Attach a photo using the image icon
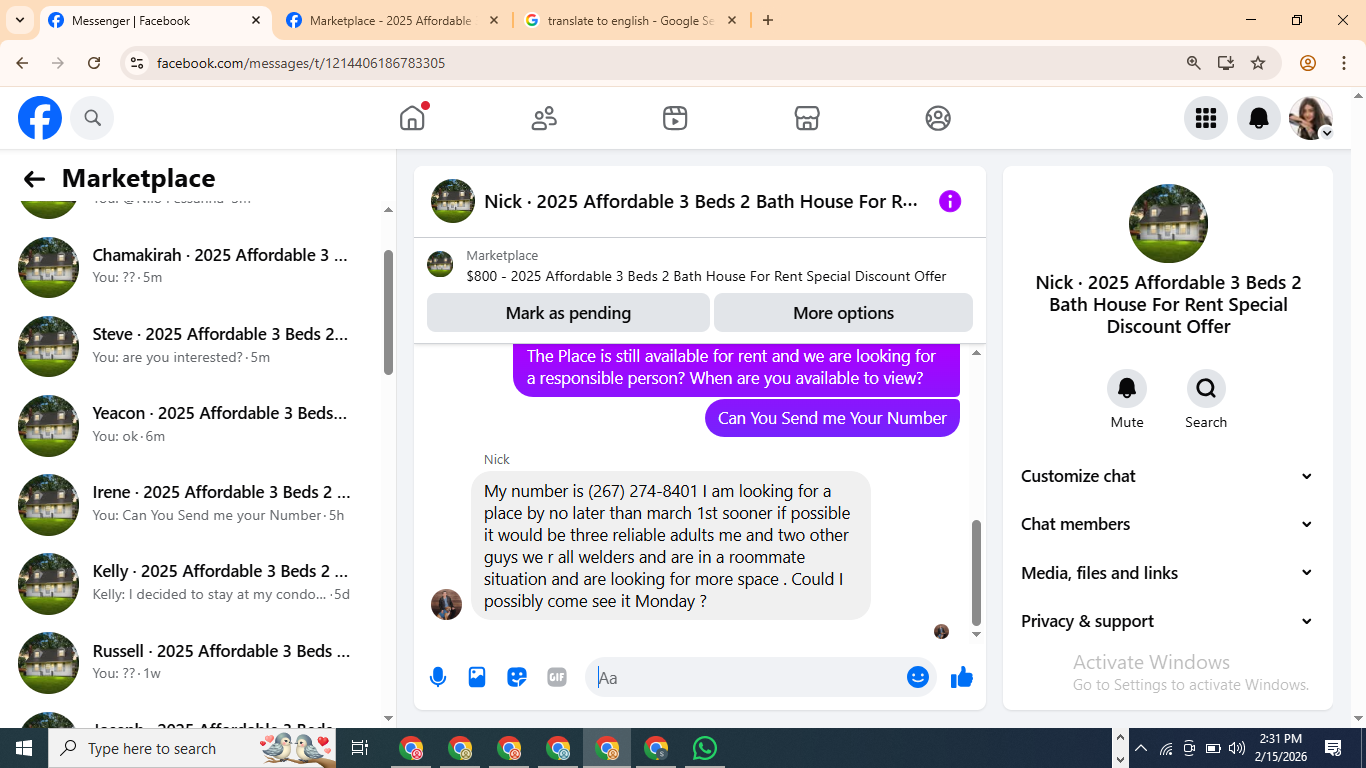This screenshot has height=768, width=1366. click(x=477, y=677)
